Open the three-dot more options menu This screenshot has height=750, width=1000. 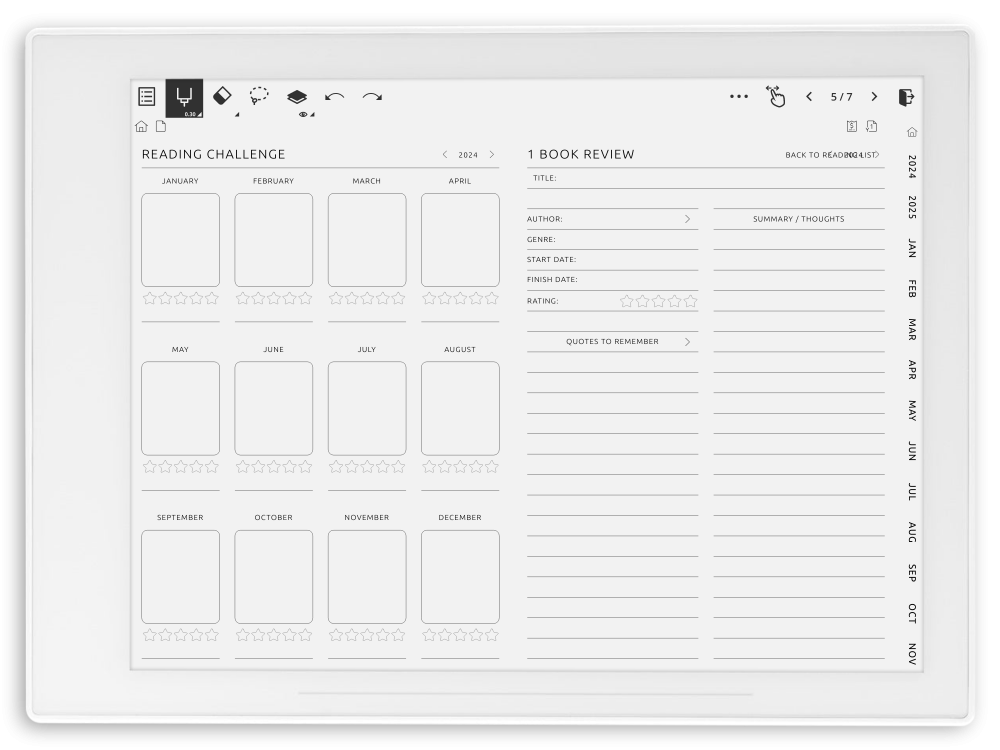click(x=739, y=96)
